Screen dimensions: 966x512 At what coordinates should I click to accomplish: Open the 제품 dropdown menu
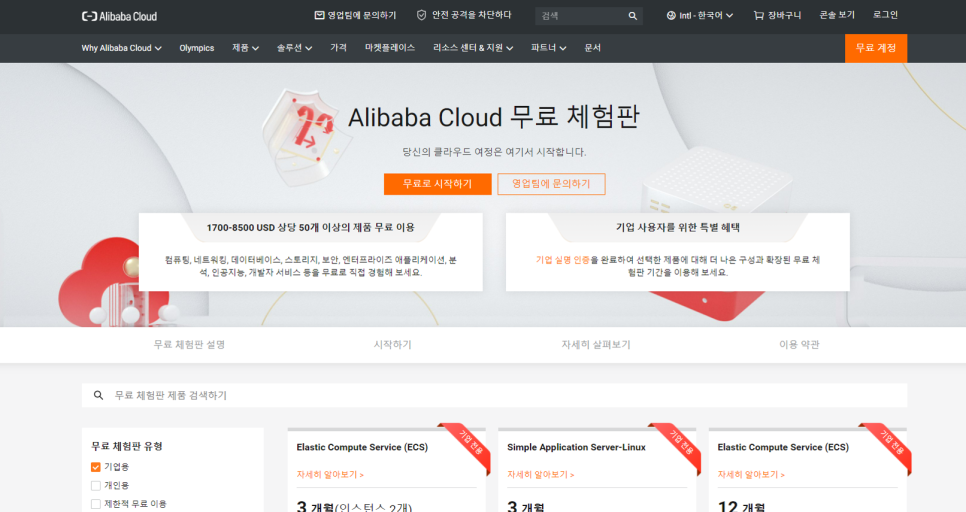pos(245,48)
